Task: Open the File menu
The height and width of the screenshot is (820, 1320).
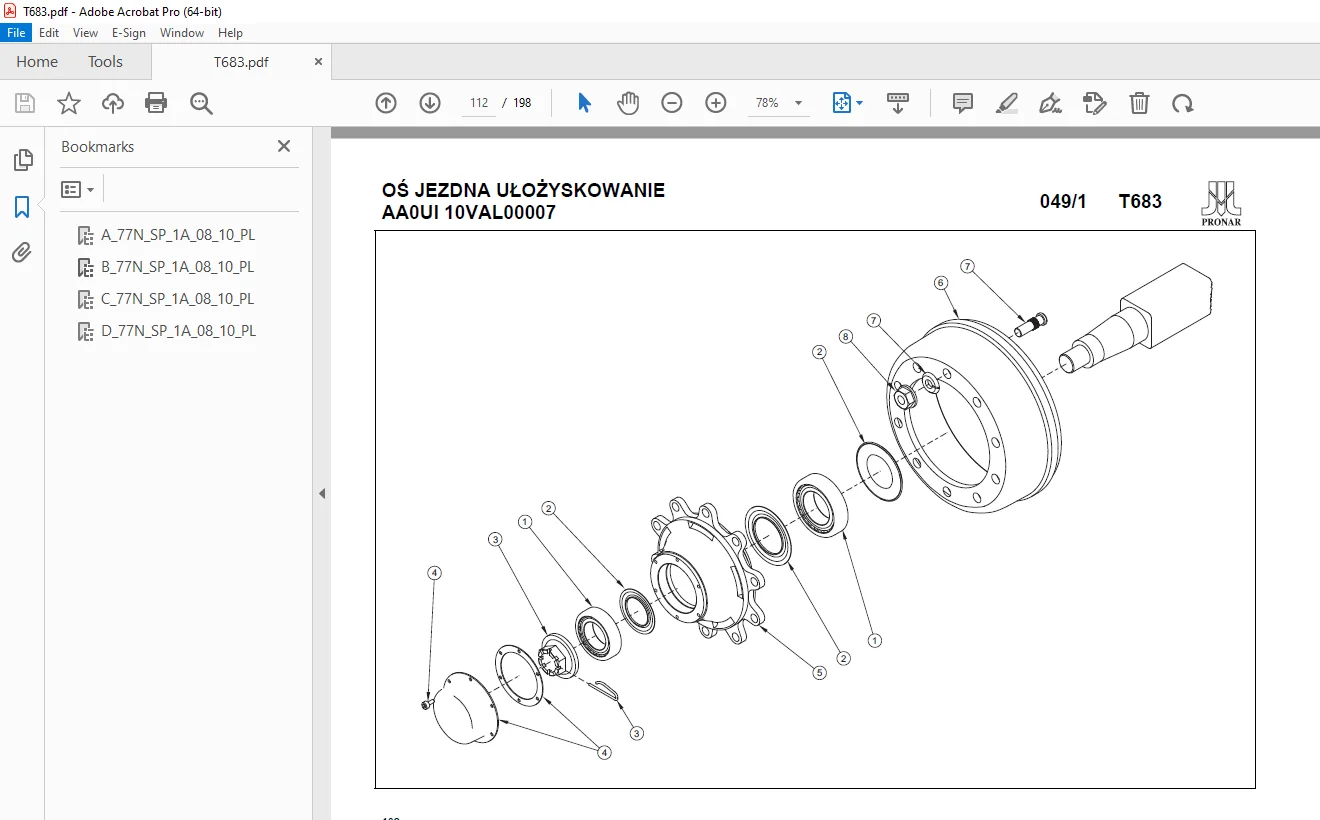Action: pos(16,33)
